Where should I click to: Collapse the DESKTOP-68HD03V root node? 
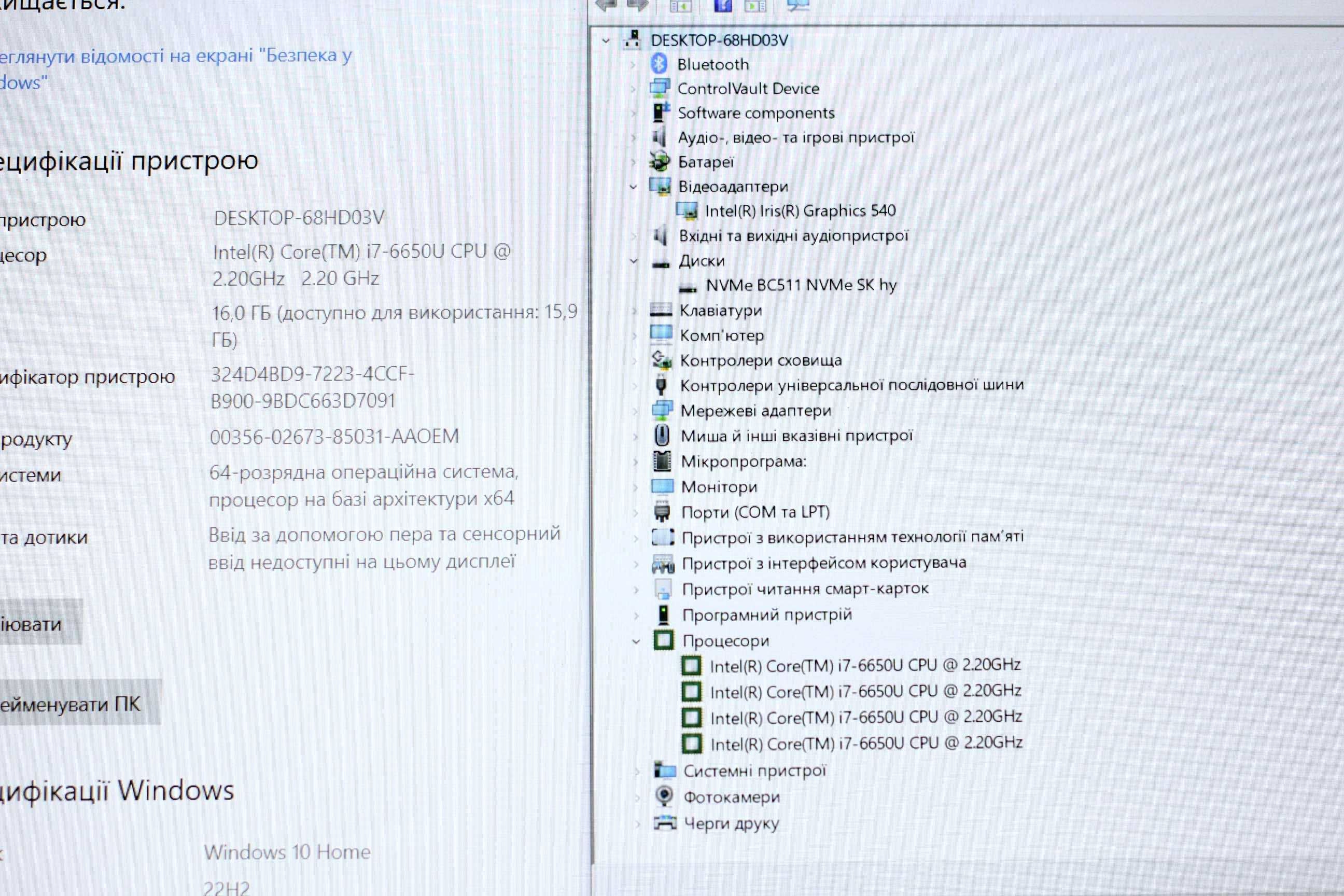(x=606, y=40)
